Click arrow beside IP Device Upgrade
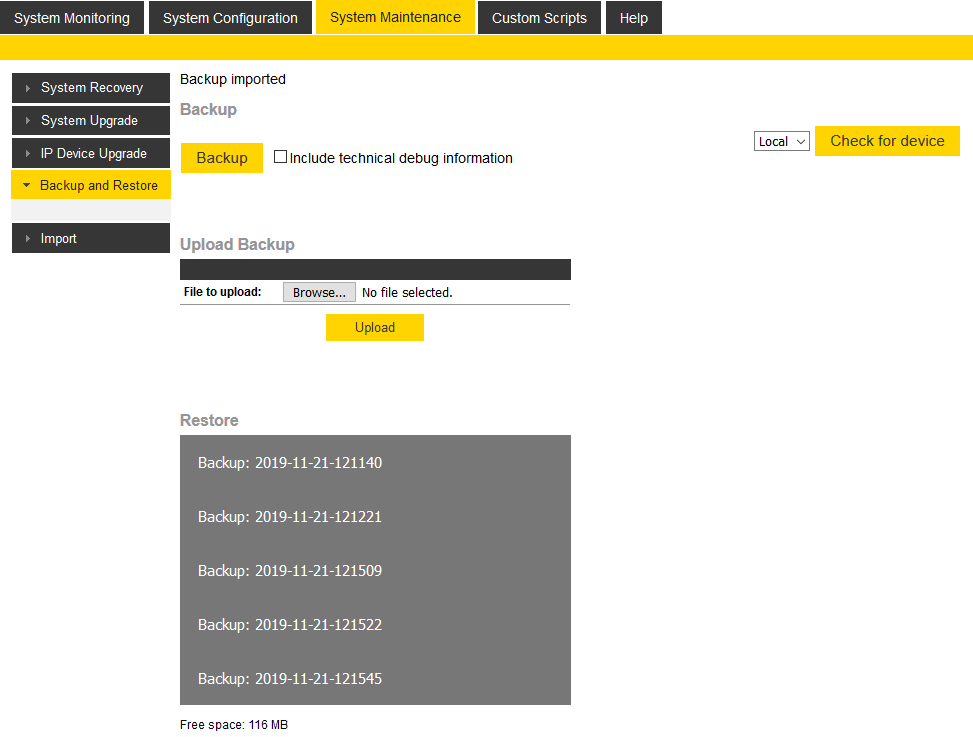This screenshot has height=737, width=973. point(28,154)
